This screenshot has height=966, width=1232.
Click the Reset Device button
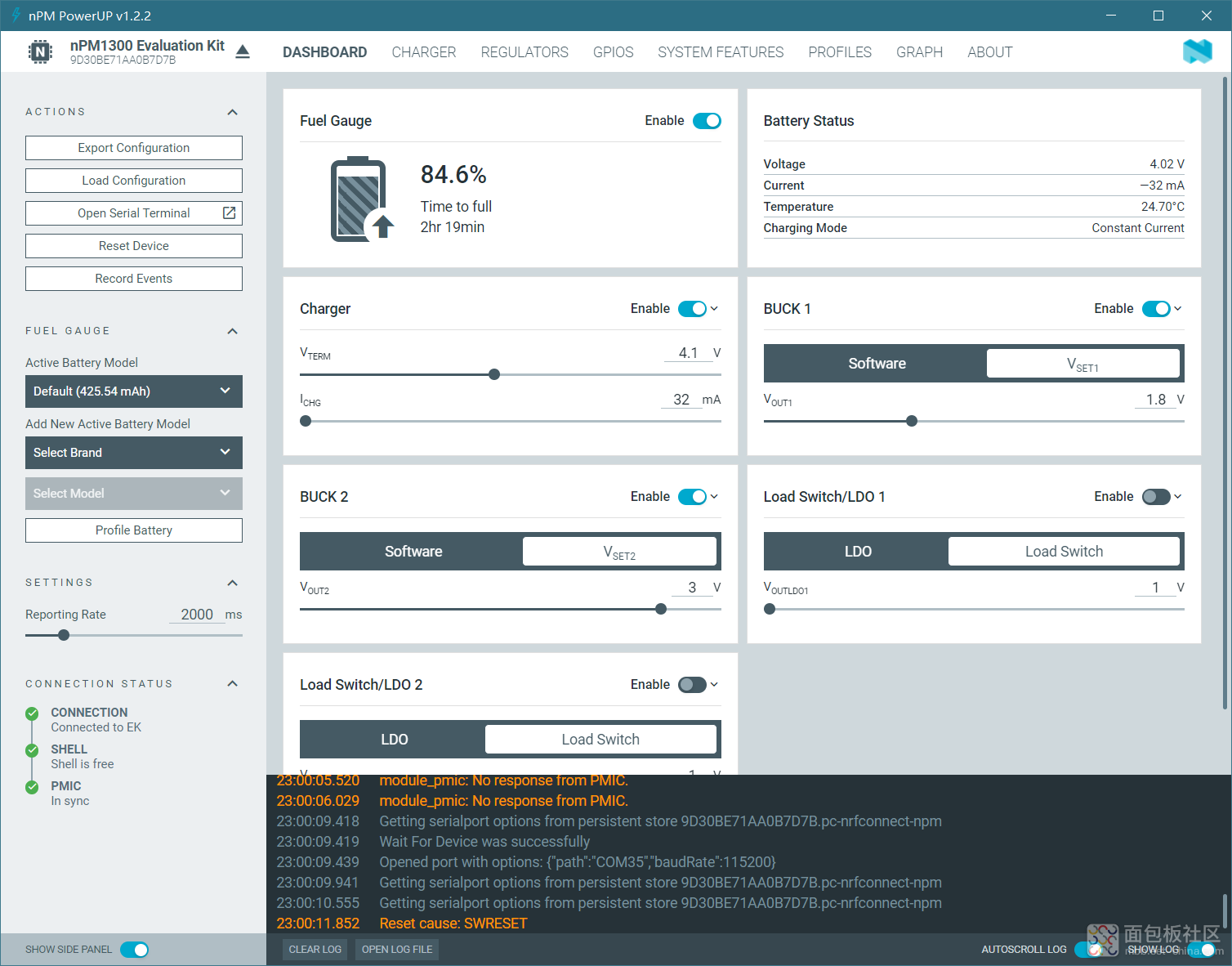pyautogui.click(x=134, y=246)
